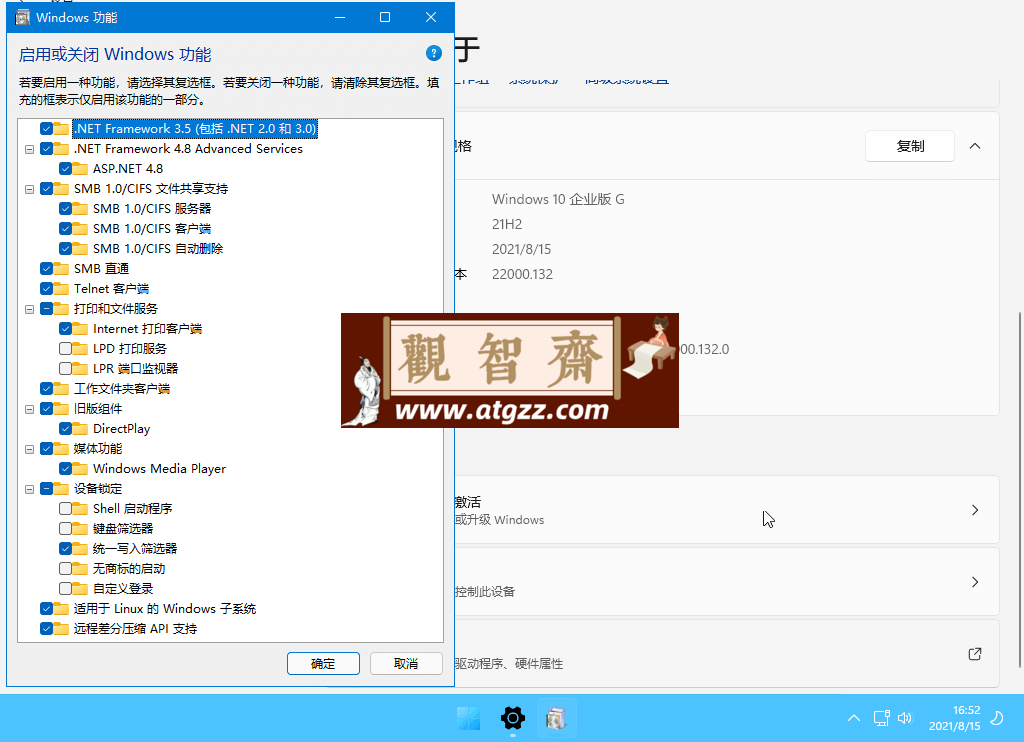Collapse .NET Framework 4.8 Advanced Services node
1024x742 pixels.
coord(29,150)
